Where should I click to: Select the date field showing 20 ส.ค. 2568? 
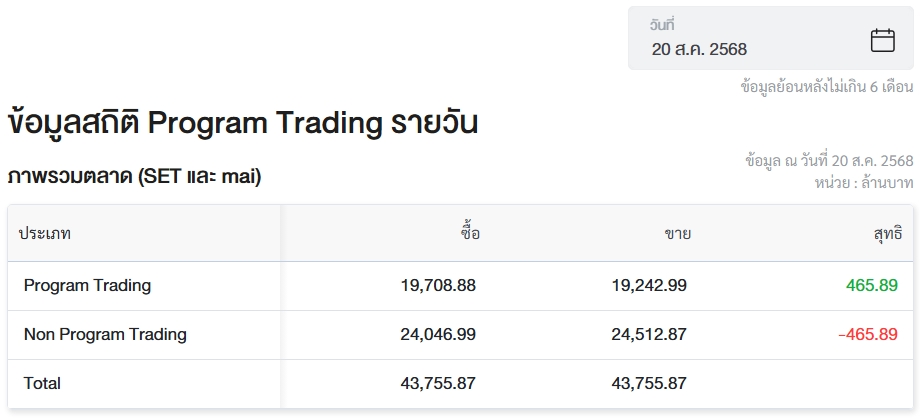(x=770, y=38)
